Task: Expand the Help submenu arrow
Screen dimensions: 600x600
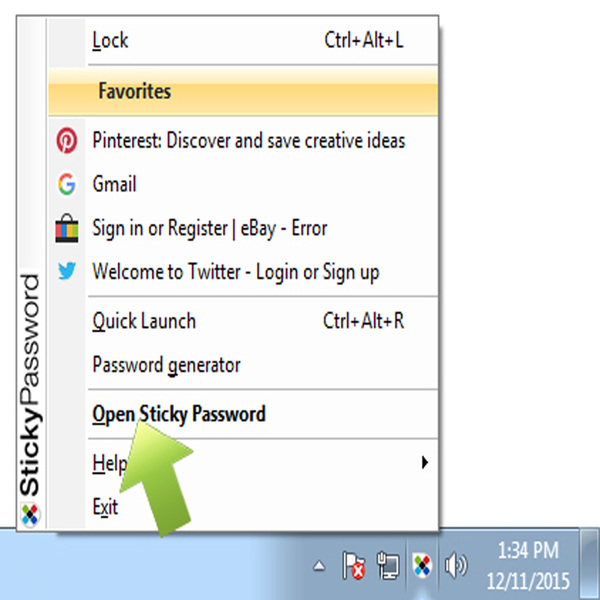Action: pyautogui.click(x=424, y=463)
